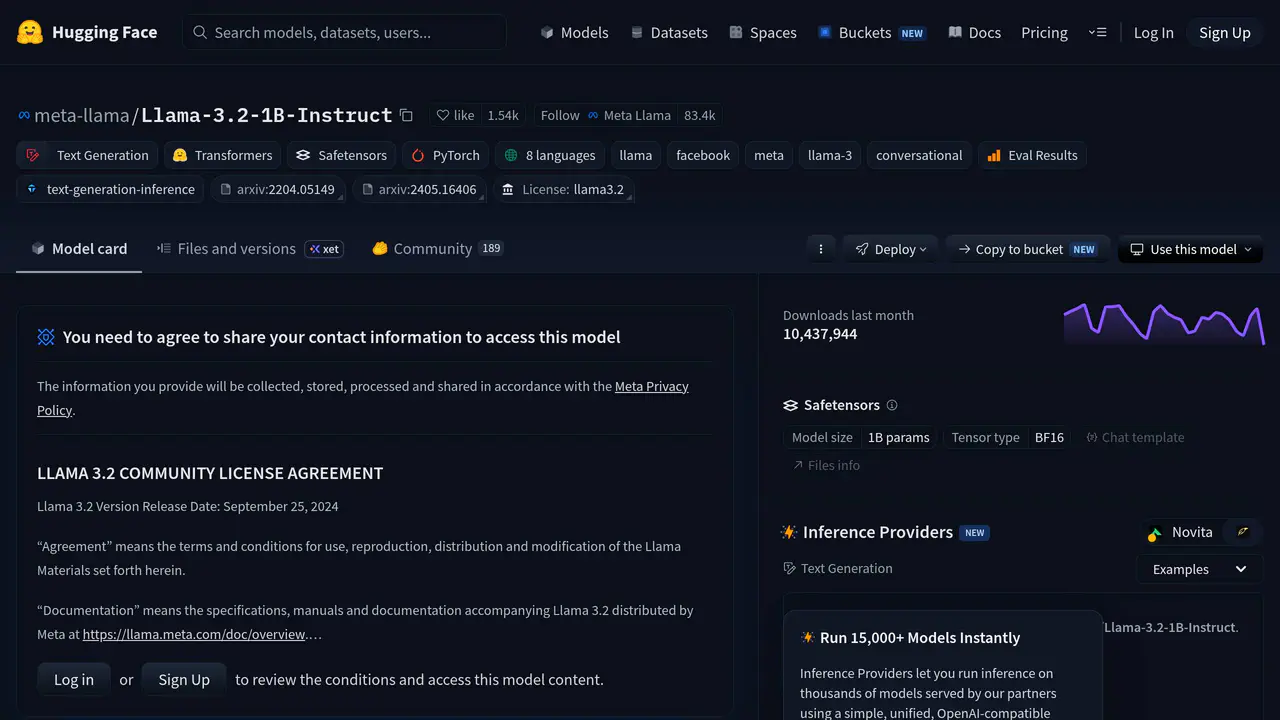Viewport: 1280px width, 720px height.
Task: Click Log in under the license agreement
Action: pyautogui.click(x=74, y=680)
